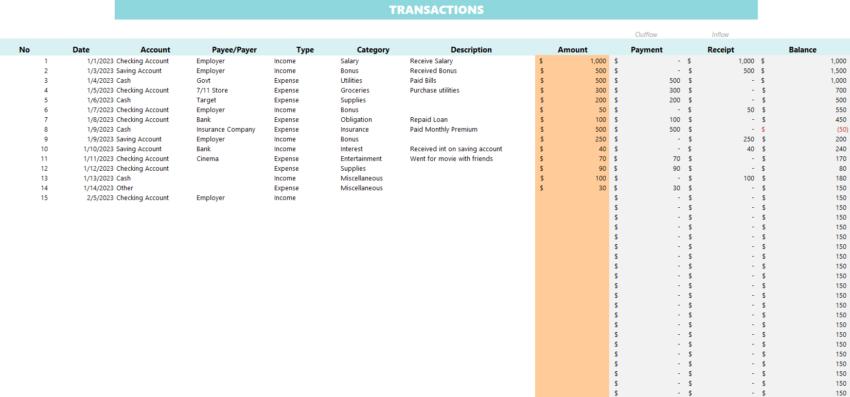Image resolution: width=850 pixels, height=397 pixels.
Task: Click the Purchase utilities description cell
Action: (x=434, y=91)
